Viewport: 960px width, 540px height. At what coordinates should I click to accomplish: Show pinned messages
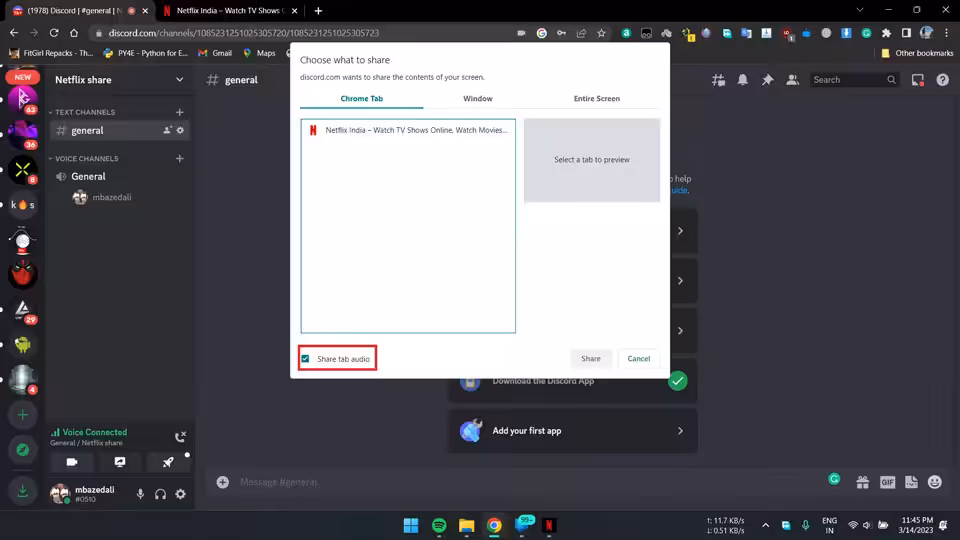point(767,80)
